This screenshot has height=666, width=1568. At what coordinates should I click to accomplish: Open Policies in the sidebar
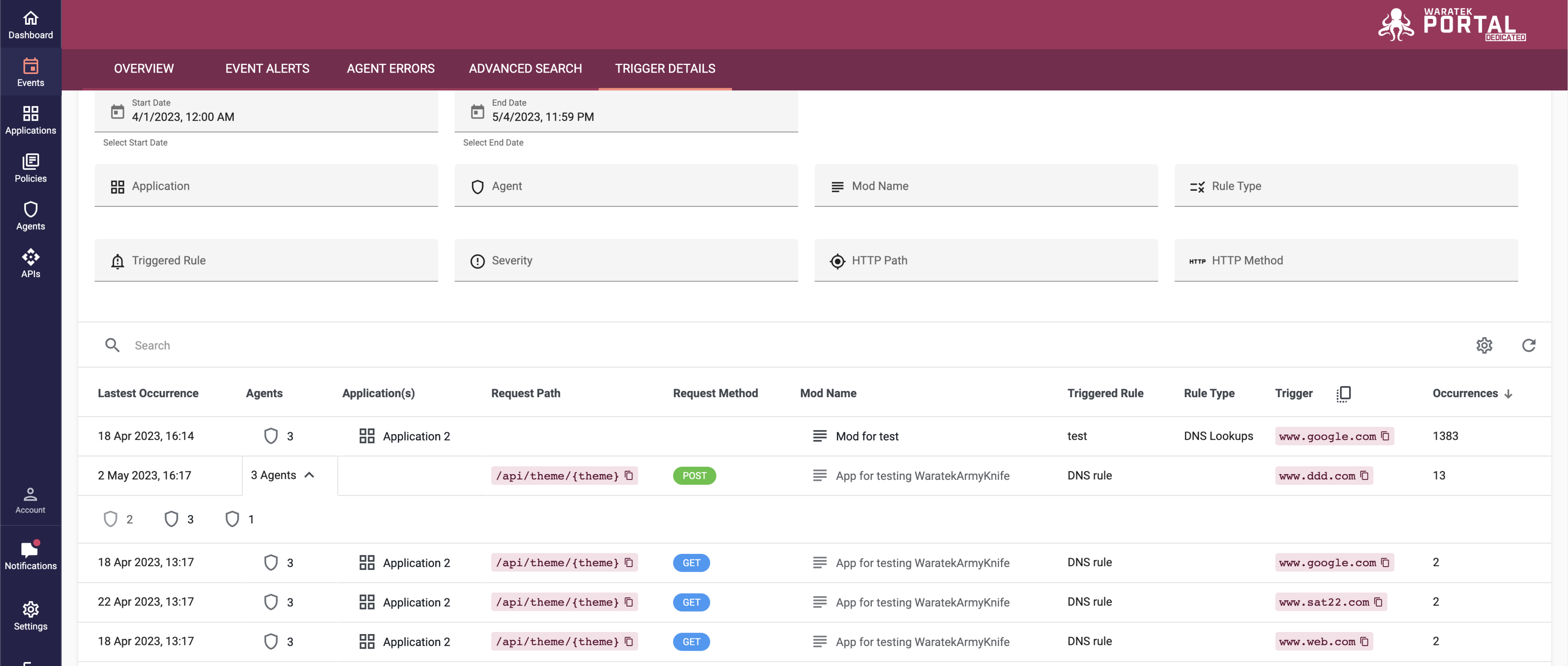[30, 168]
